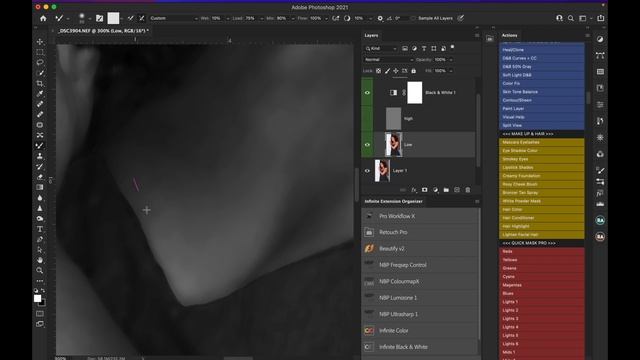
Task: Select the Zoom tool
Action: (40, 270)
